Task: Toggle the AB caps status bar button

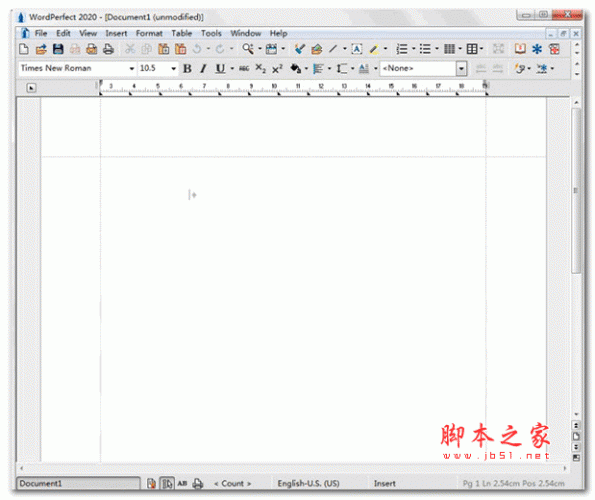Action: pos(182,483)
